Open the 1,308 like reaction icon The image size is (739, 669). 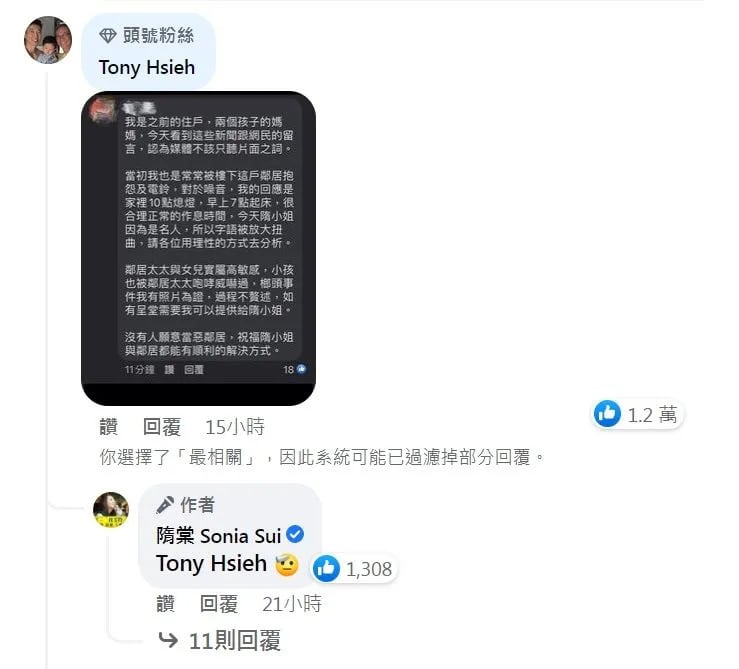326,568
